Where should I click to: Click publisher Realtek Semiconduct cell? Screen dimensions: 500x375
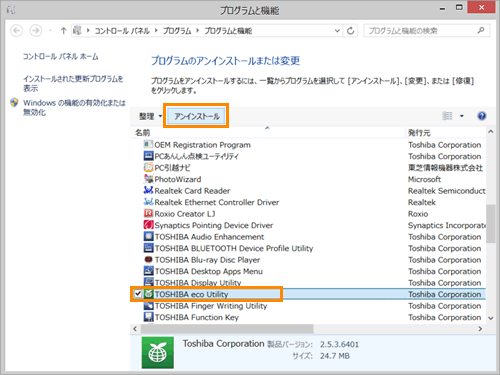(447, 191)
